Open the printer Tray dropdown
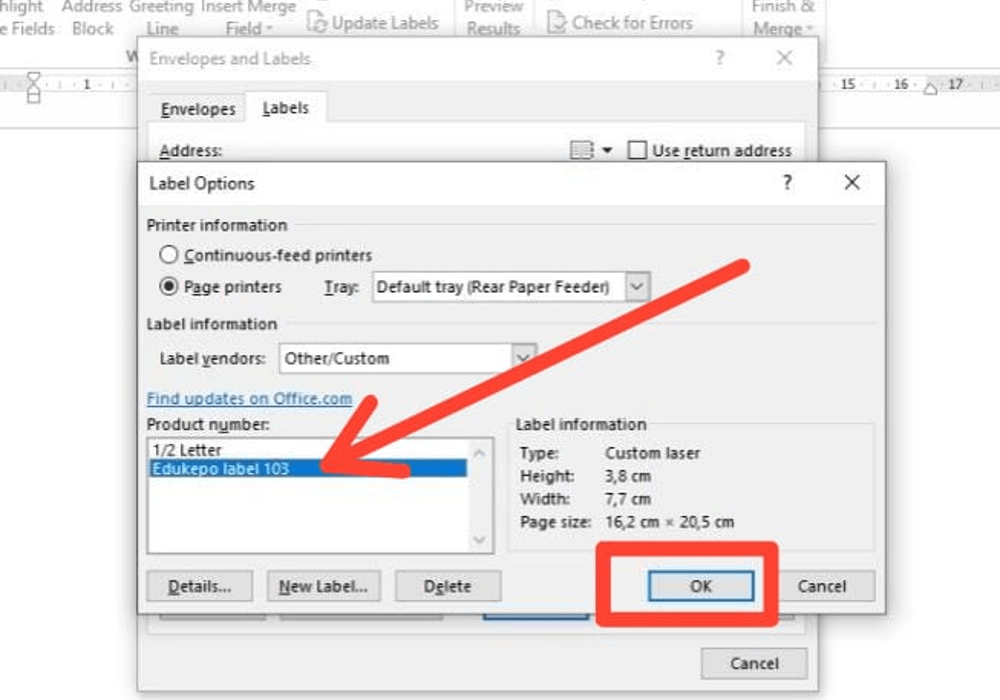Screen dimensions: 1000x700 [x=637, y=286]
